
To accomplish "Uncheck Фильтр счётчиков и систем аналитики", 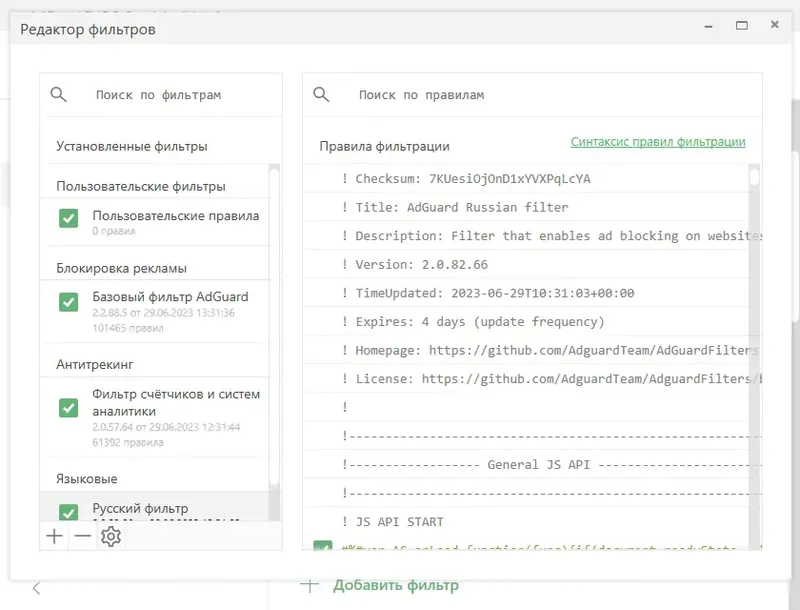I will (x=68, y=408).
